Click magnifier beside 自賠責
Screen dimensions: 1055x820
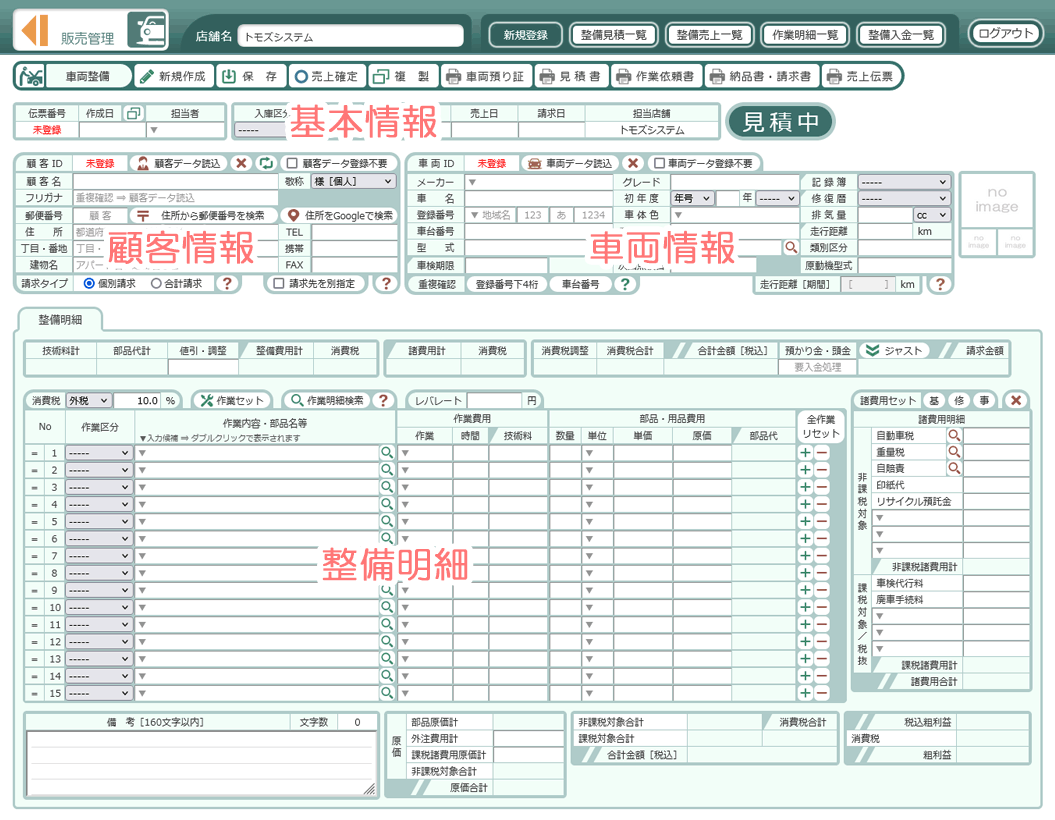954,468
